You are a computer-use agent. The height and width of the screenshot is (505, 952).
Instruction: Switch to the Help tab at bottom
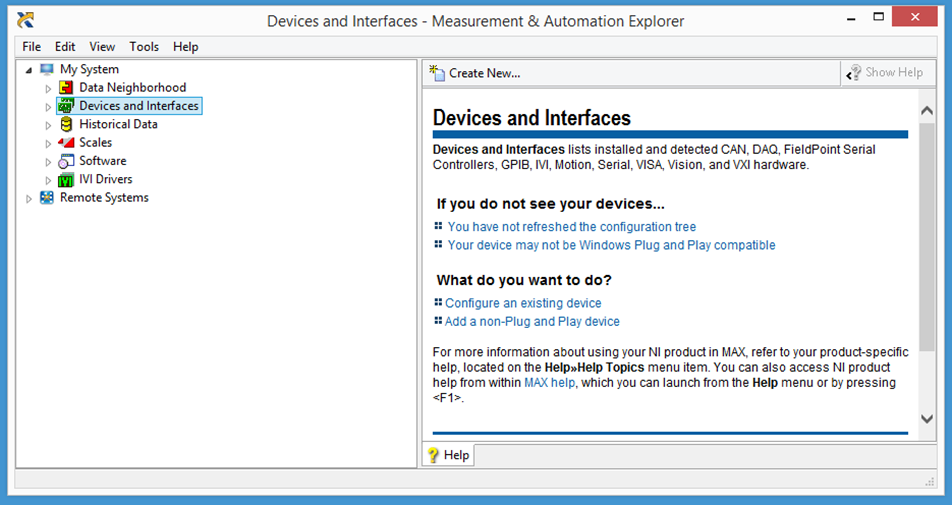(x=448, y=455)
